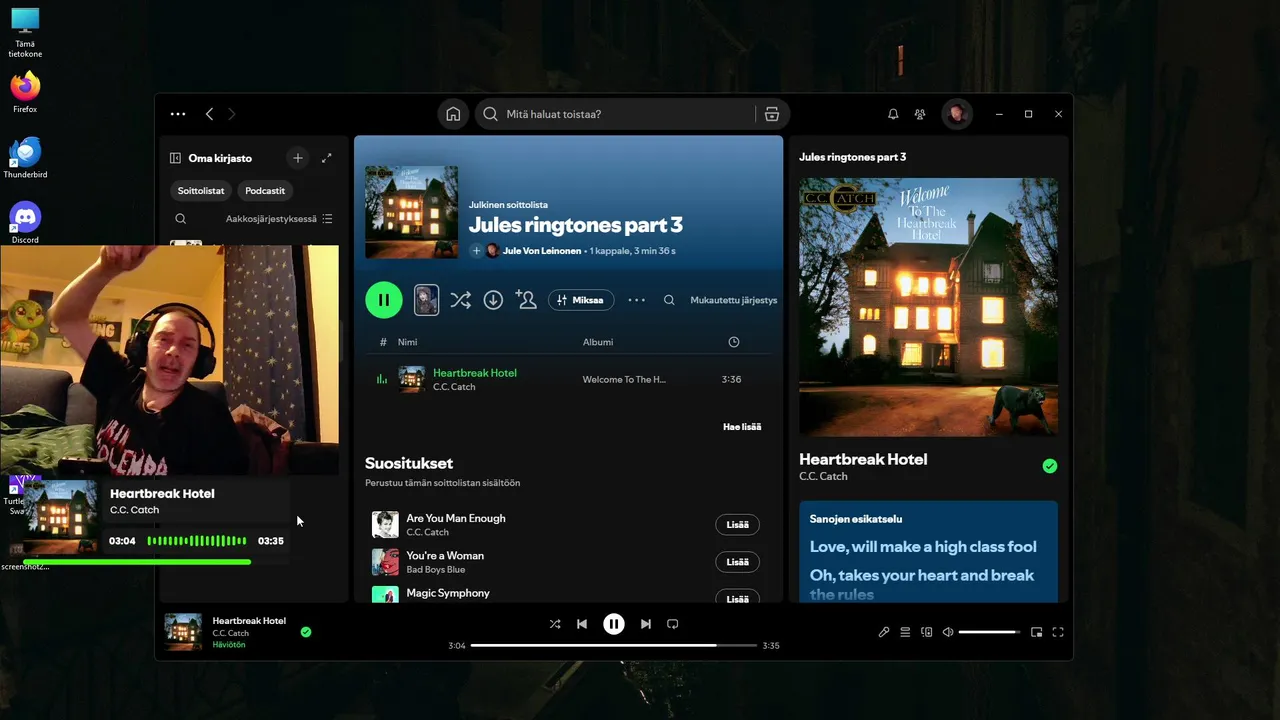Open the Browse icon in search bar
Image resolution: width=1280 pixels, height=720 pixels.
[x=772, y=114]
